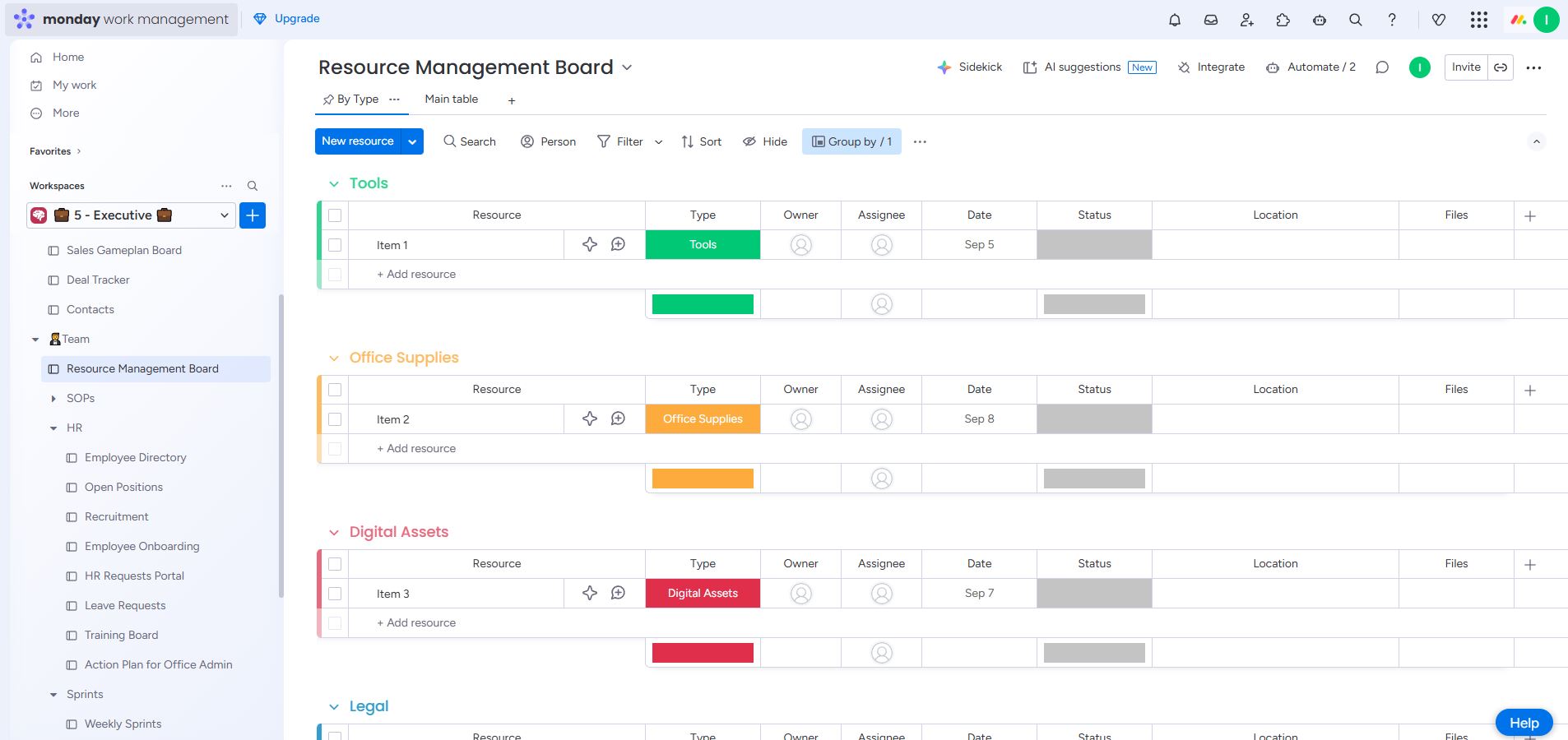1568x740 pixels.
Task: Click the Invite button
Action: pyautogui.click(x=1465, y=67)
